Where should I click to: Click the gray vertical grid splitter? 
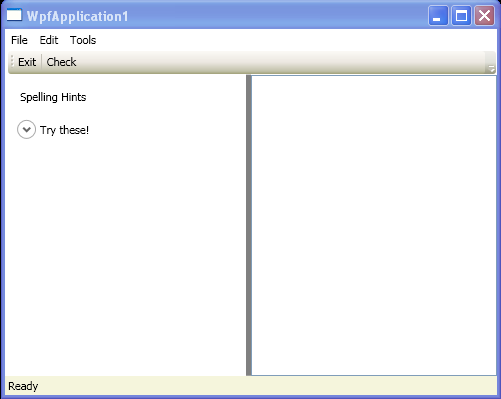(x=249, y=225)
